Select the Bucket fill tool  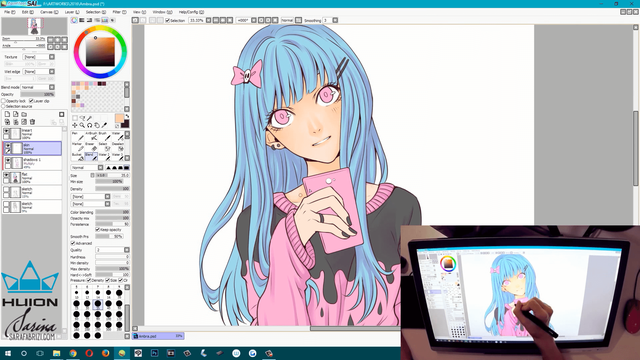77,157
